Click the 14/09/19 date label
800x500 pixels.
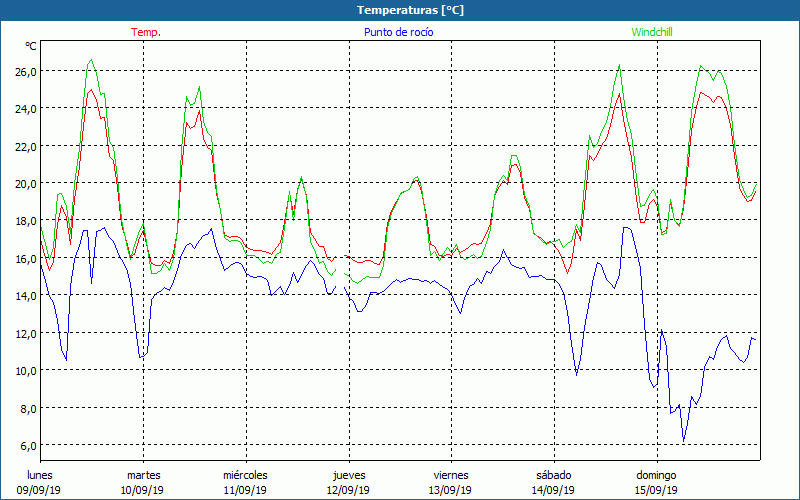553,490
